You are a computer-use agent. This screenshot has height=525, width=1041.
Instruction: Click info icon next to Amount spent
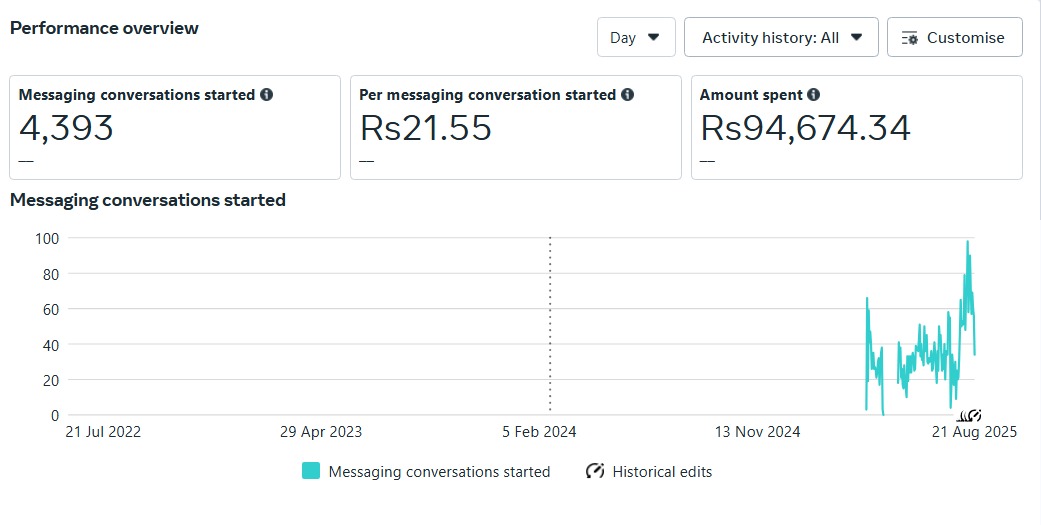pyautogui.click(x=814, y=95)
